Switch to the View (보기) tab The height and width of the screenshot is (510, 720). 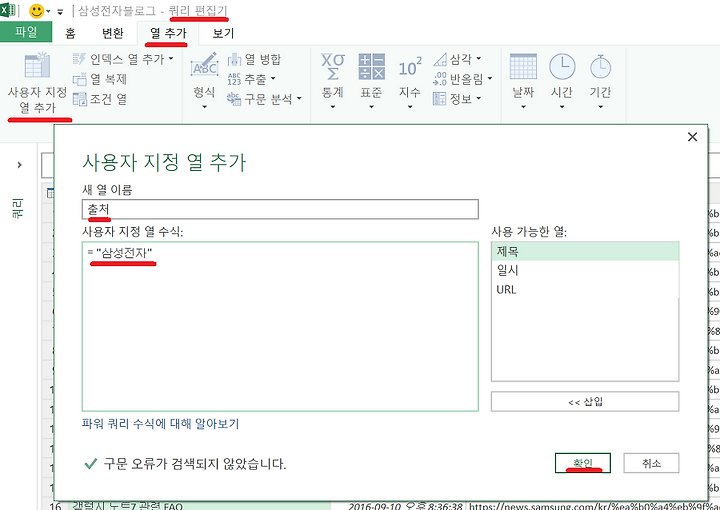pyautogui.click(x=223, y=33)
